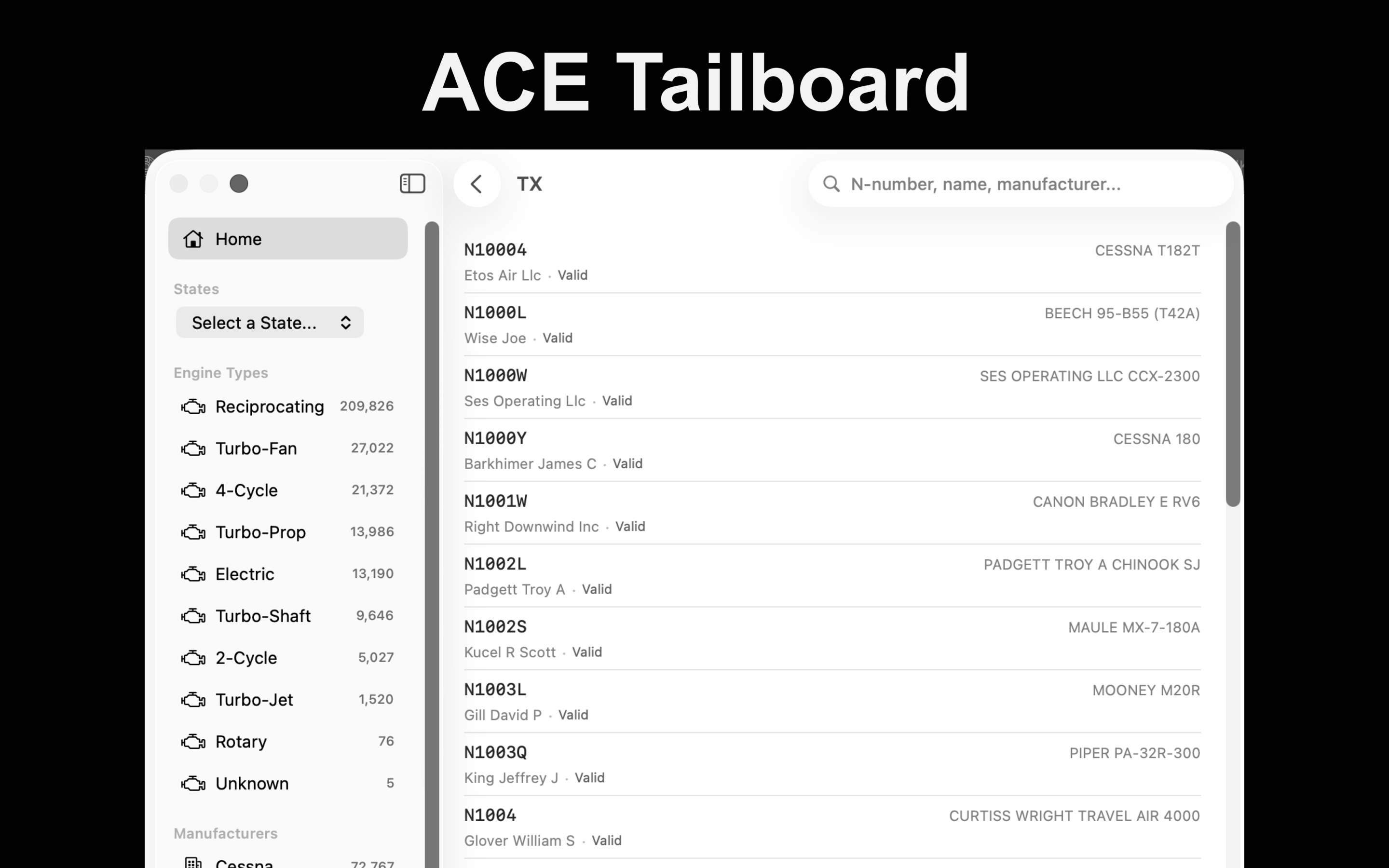
Task: Click the Unknown engine icon
Action: [193, 784]
